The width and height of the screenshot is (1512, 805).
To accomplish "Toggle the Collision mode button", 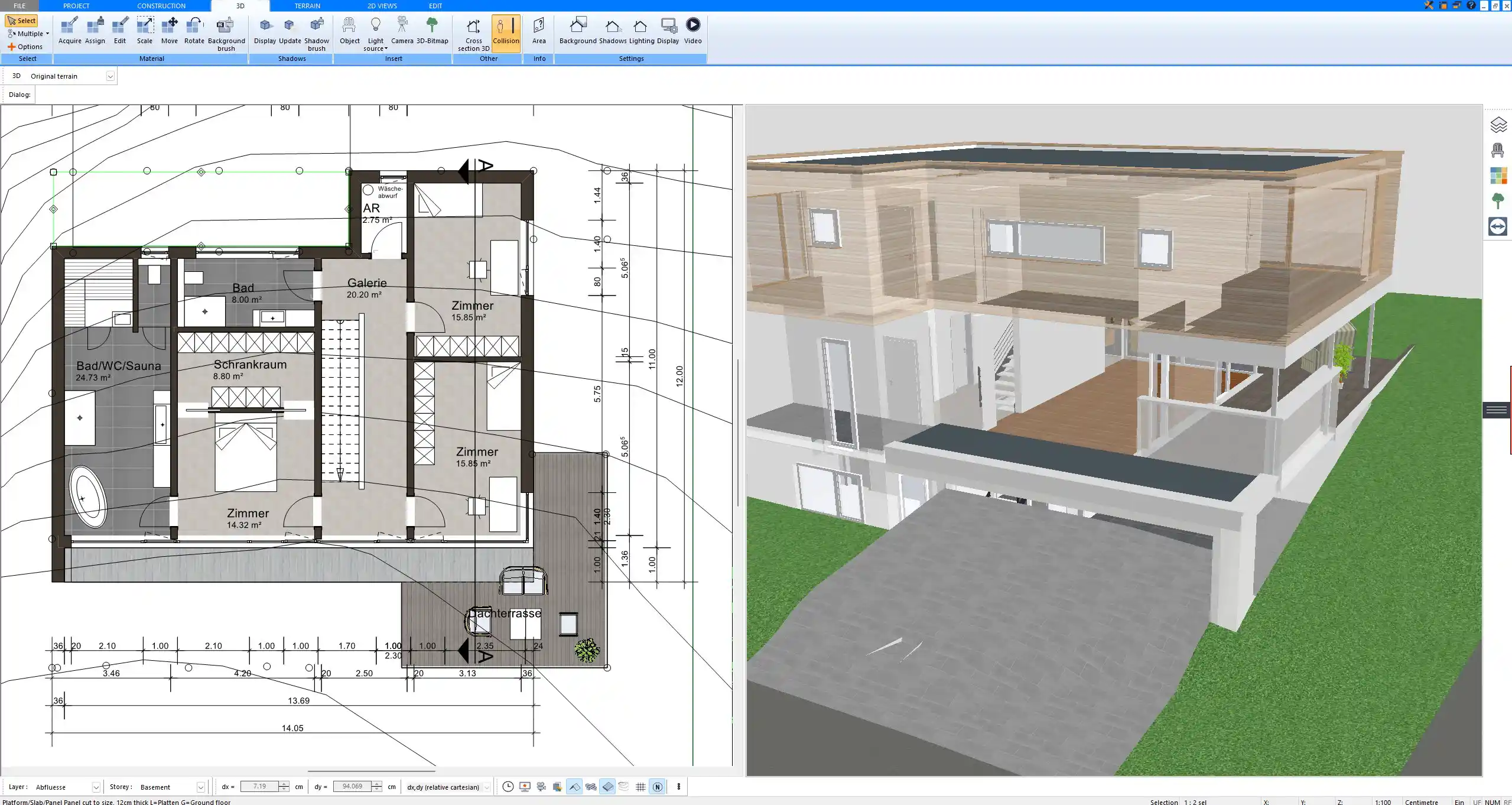I will coord(506,33).
